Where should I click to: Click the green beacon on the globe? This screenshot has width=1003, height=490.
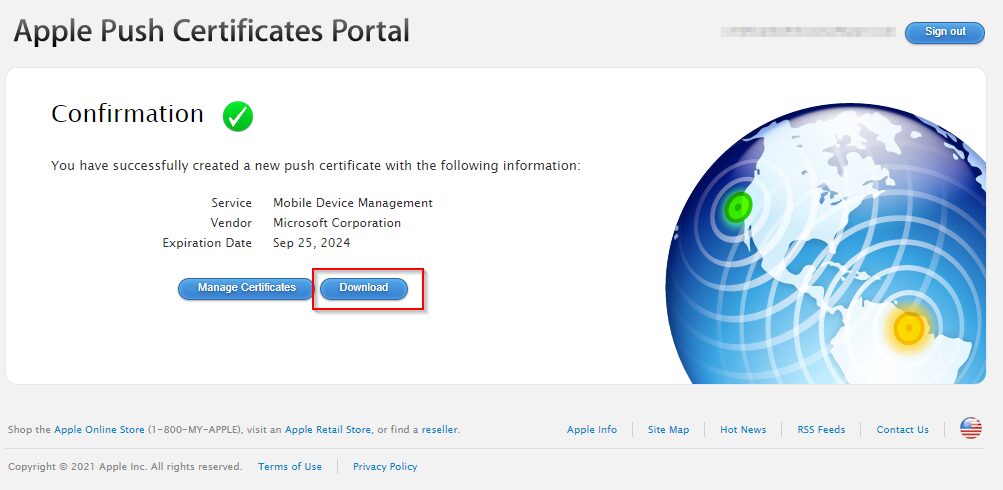[738, 207]
